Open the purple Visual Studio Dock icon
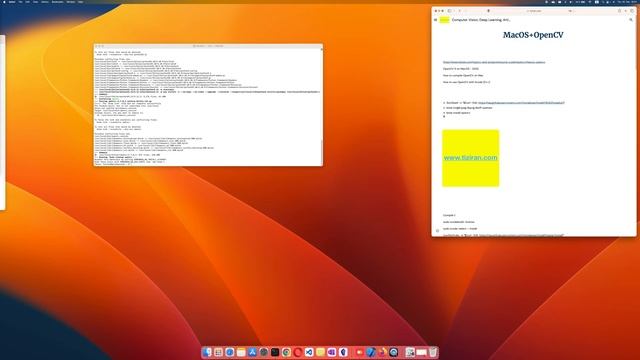Image resolution: width=640 pixels, height=360 pixels. tap(332, 352)
